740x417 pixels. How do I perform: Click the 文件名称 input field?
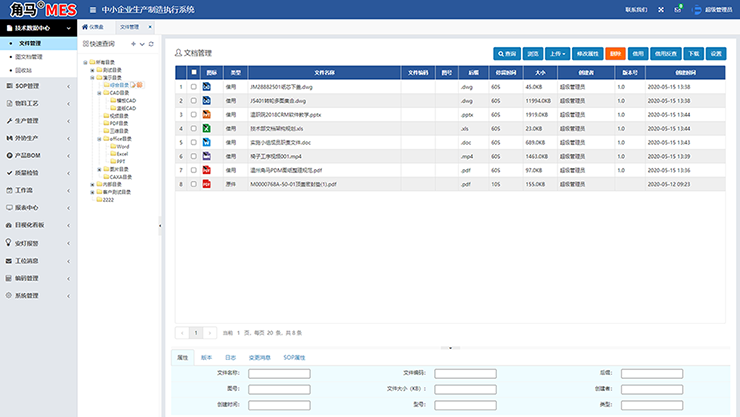click(279, 374)
